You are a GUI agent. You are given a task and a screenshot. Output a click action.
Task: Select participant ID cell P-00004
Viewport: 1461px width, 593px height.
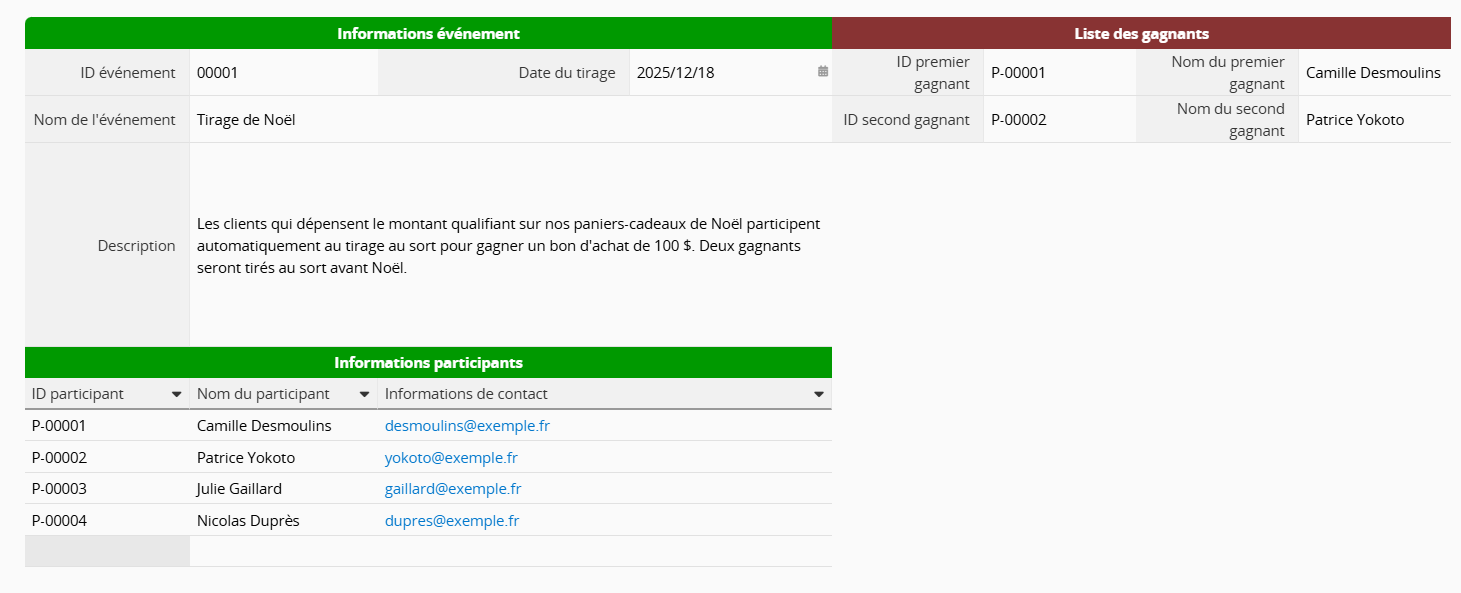click(107, 521)
